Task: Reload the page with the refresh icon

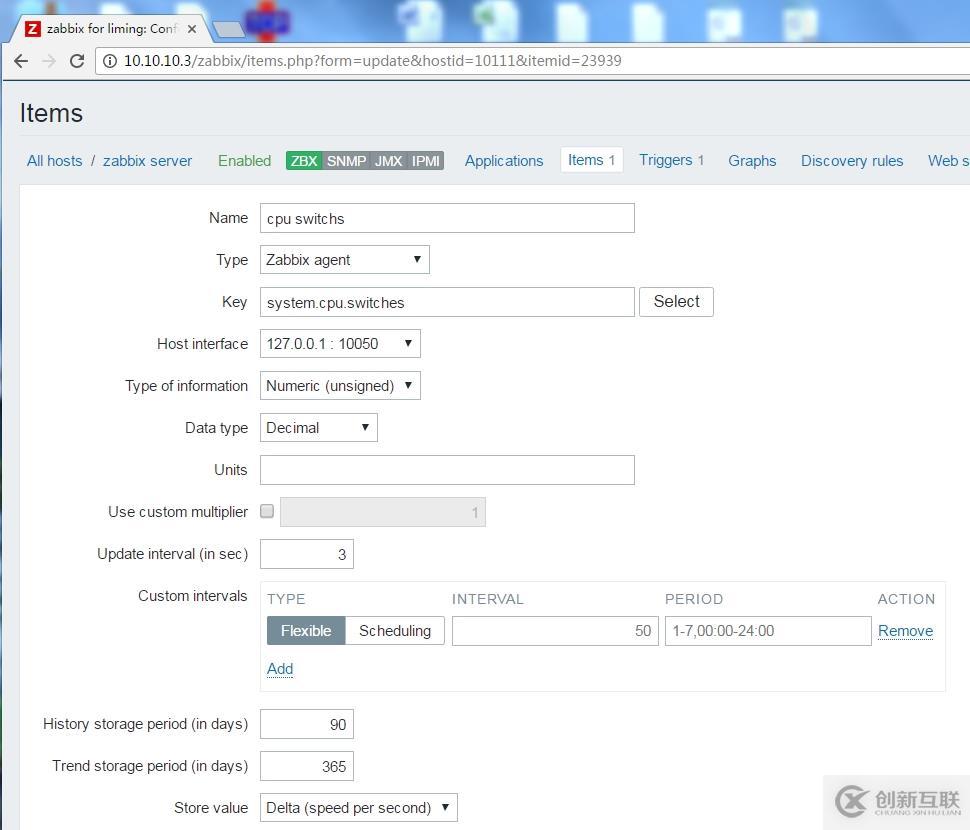Action: click(77, 61)
